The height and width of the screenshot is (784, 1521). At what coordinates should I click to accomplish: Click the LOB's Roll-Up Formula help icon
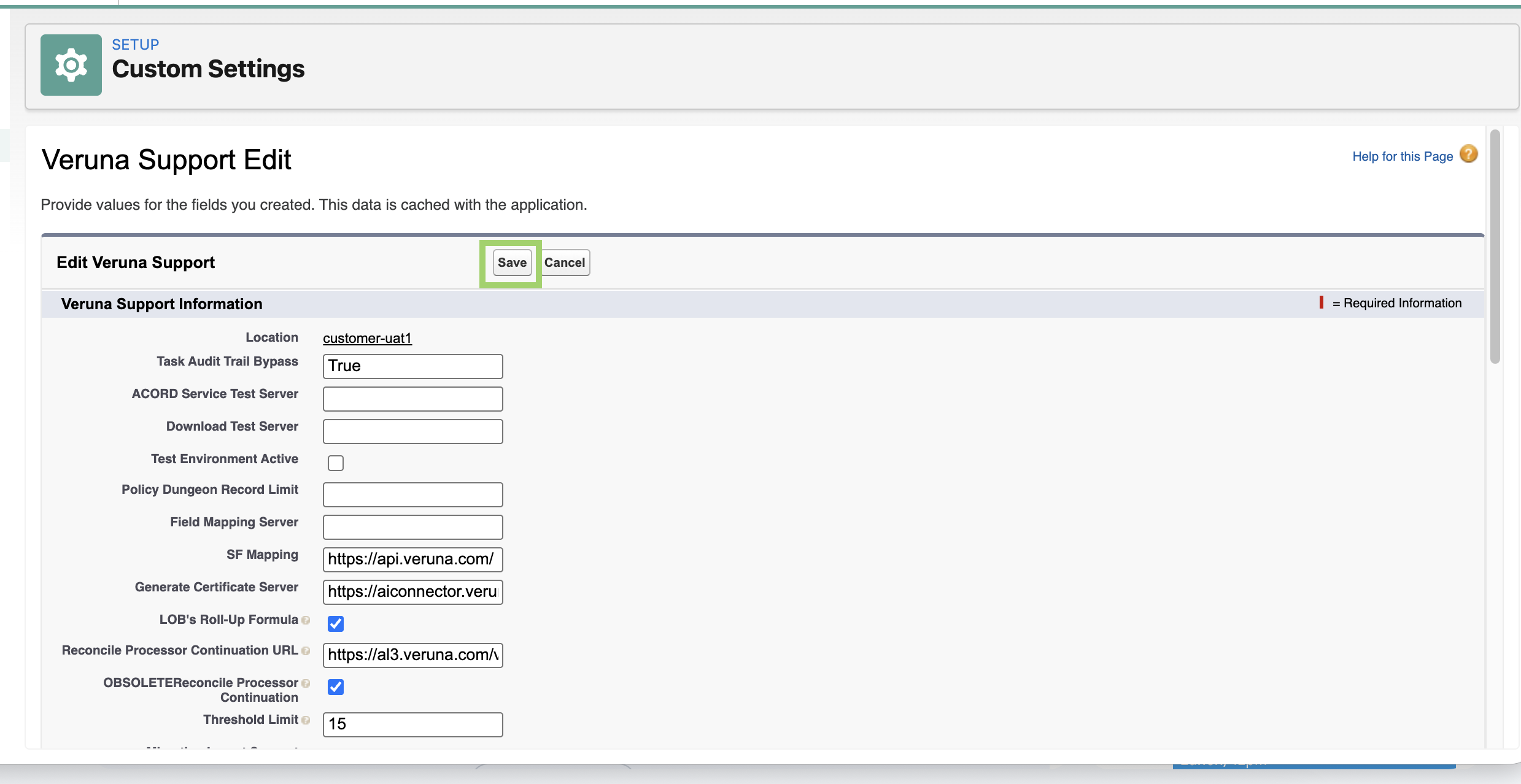coord(306,620)
